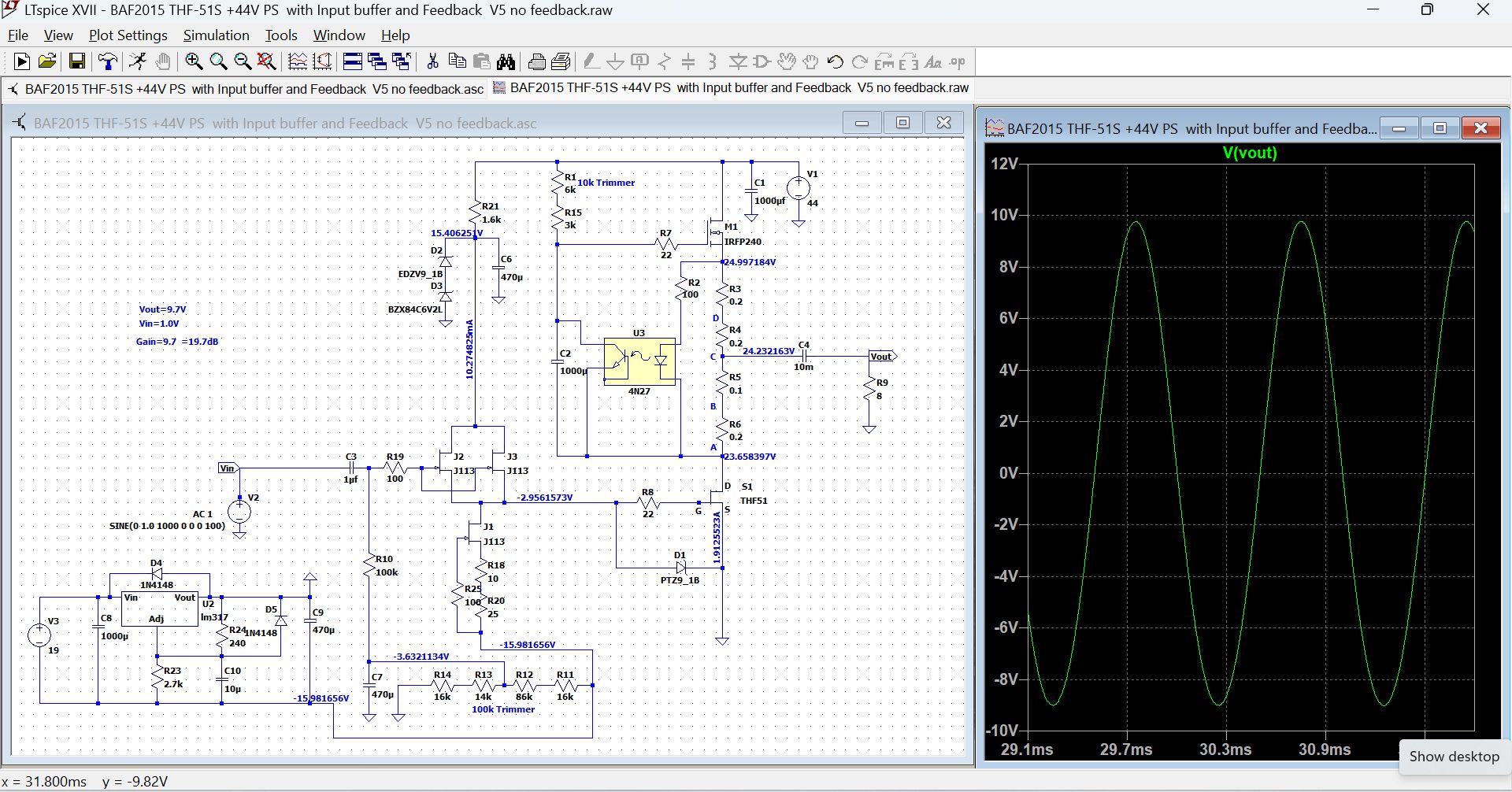
Task: Click the V(vout) trace label
Action: click(1250, 153)
